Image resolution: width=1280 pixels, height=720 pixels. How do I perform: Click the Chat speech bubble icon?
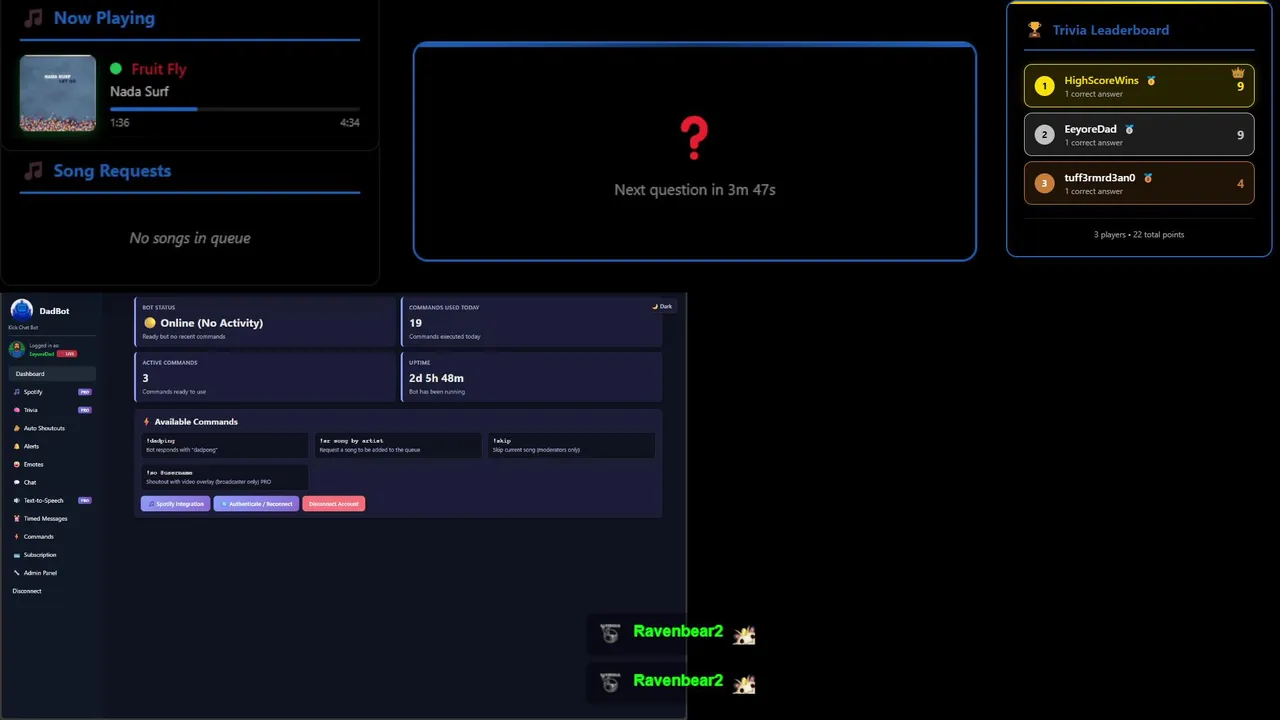(x=16, y=482)
